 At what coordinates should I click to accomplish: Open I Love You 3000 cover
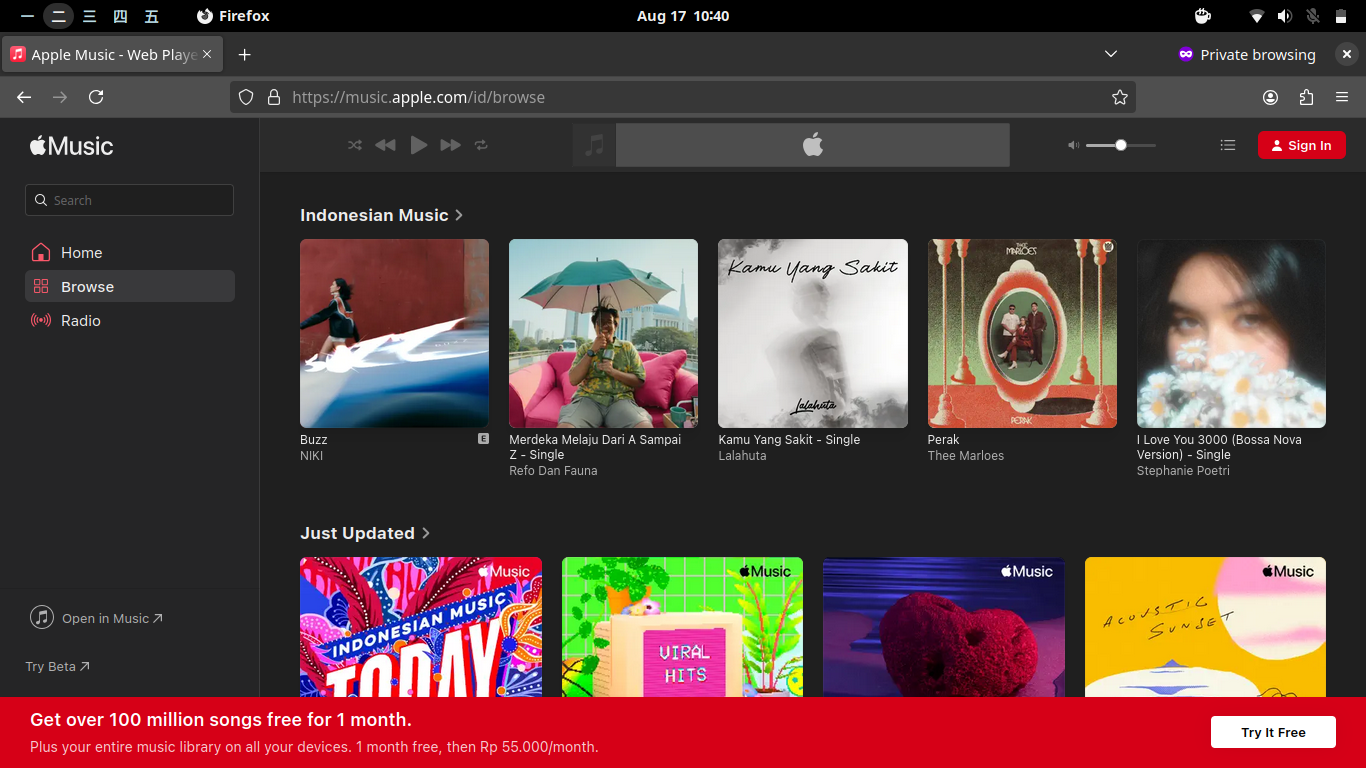pos(1231,333)
